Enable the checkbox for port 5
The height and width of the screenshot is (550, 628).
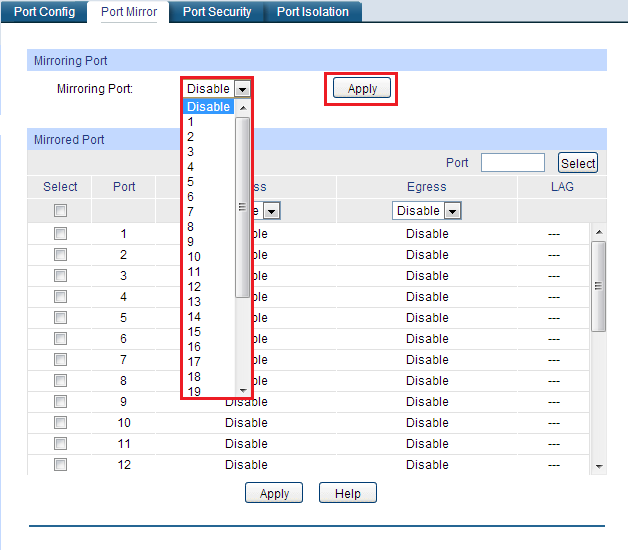tap(60, 318)
